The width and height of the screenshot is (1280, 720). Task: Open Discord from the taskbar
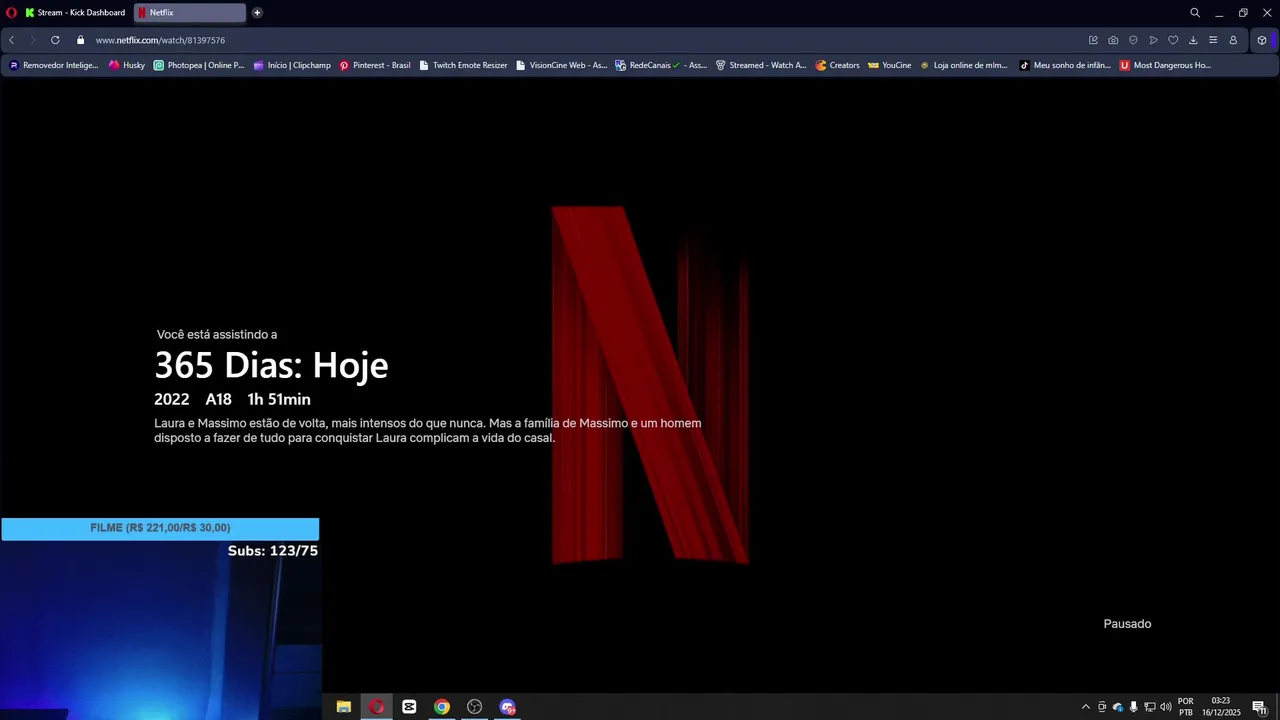tap(508, 707)
